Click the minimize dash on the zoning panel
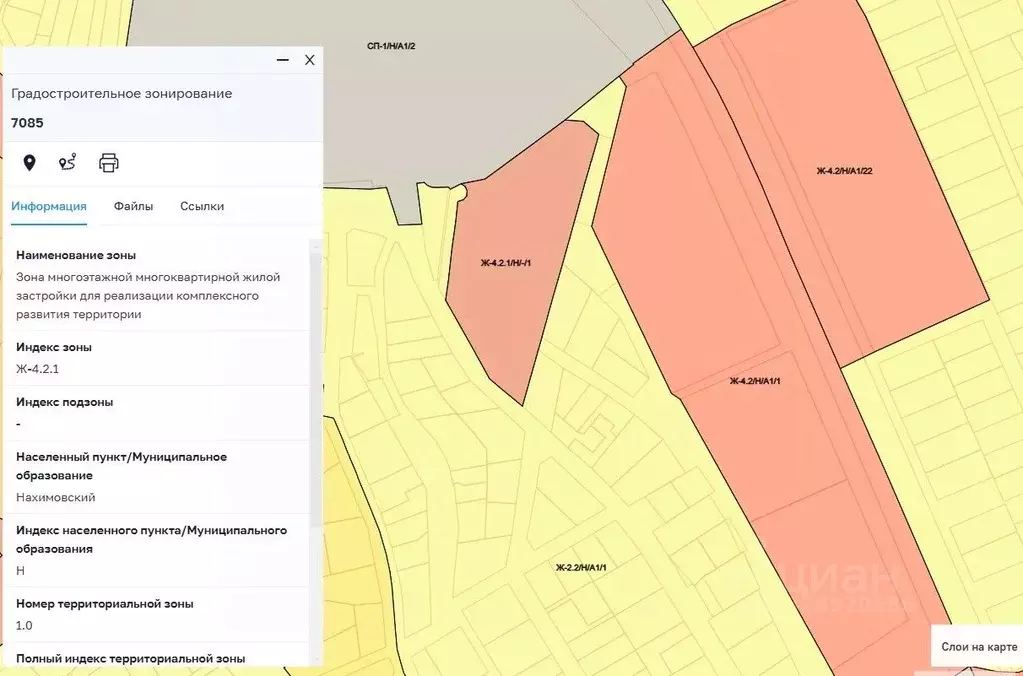Image resolution: width=1023 pixels, height=676 pixels. point(281,60)
